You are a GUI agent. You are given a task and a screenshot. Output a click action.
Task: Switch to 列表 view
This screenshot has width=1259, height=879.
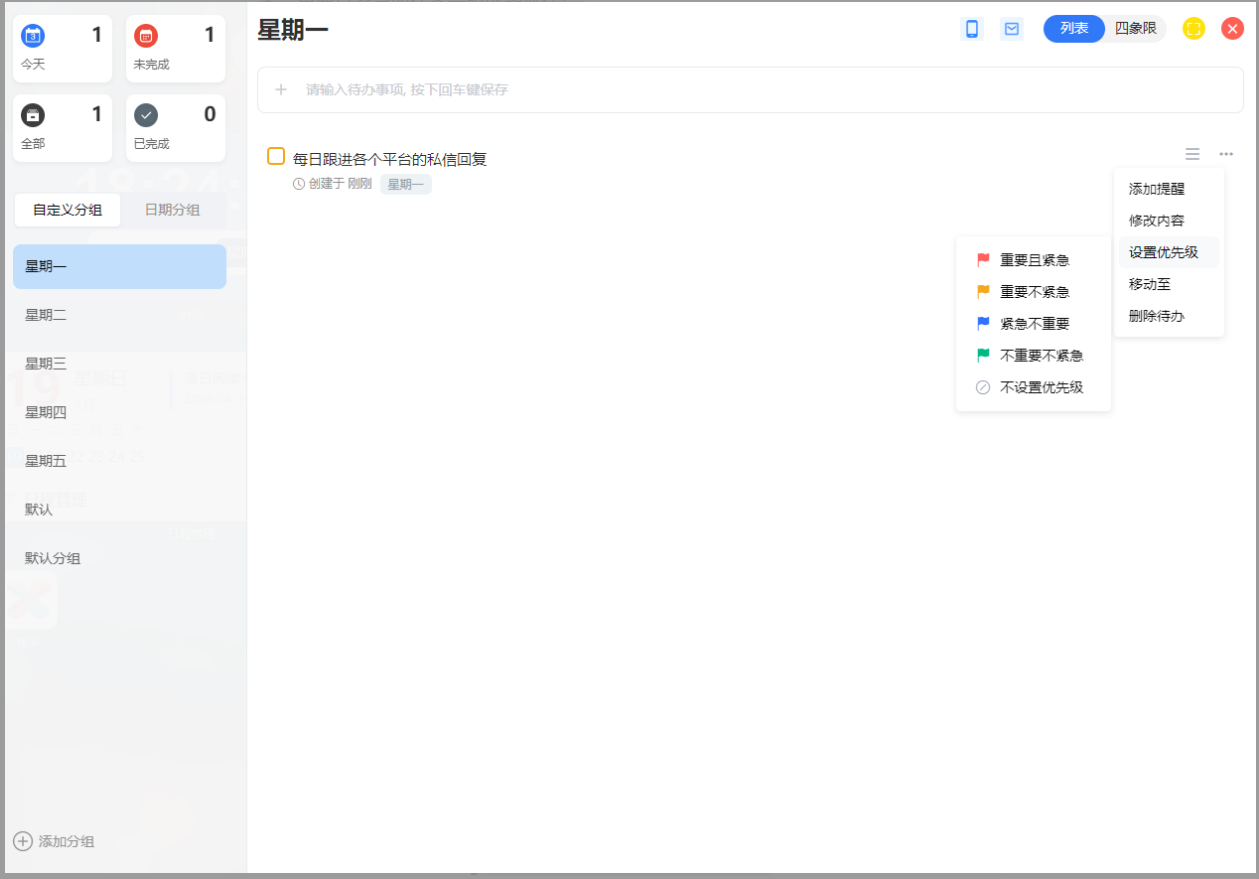tap(1074, 29)
